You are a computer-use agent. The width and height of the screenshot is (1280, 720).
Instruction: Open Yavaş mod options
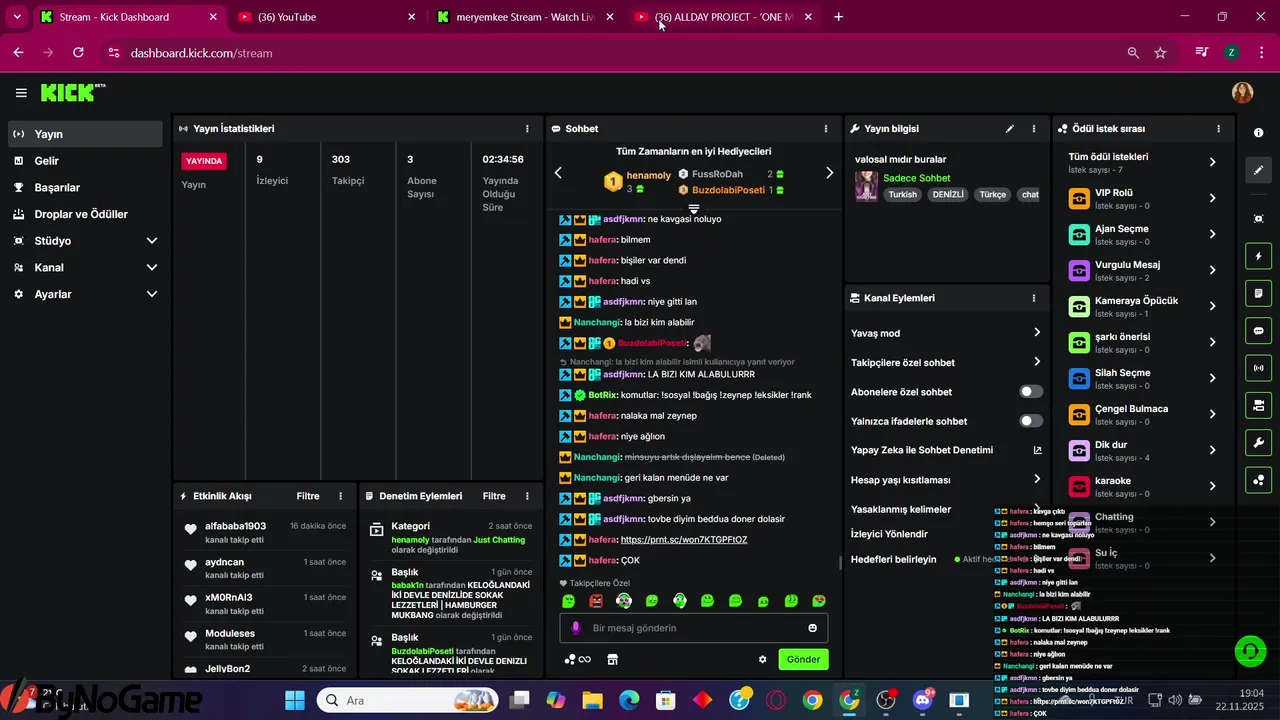coord(945,333)
